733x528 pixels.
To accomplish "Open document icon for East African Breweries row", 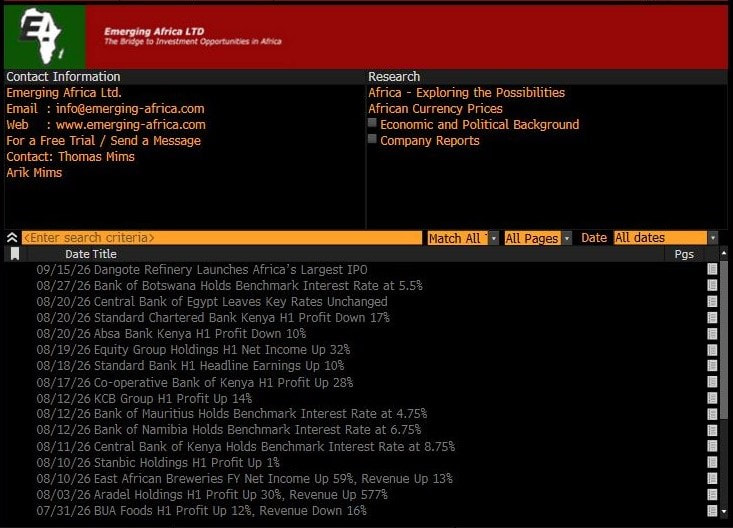I will 712,478.
